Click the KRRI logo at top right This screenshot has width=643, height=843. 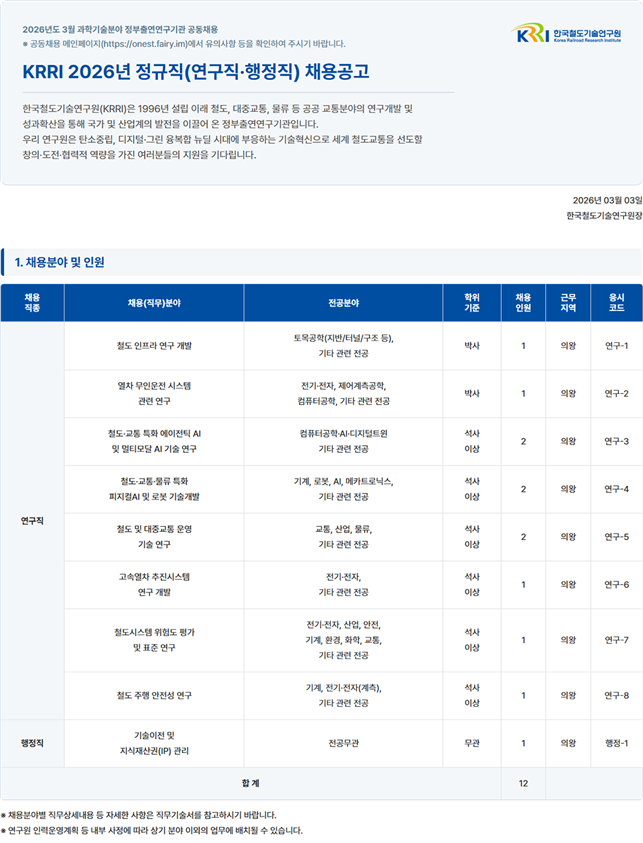(566, 33)
